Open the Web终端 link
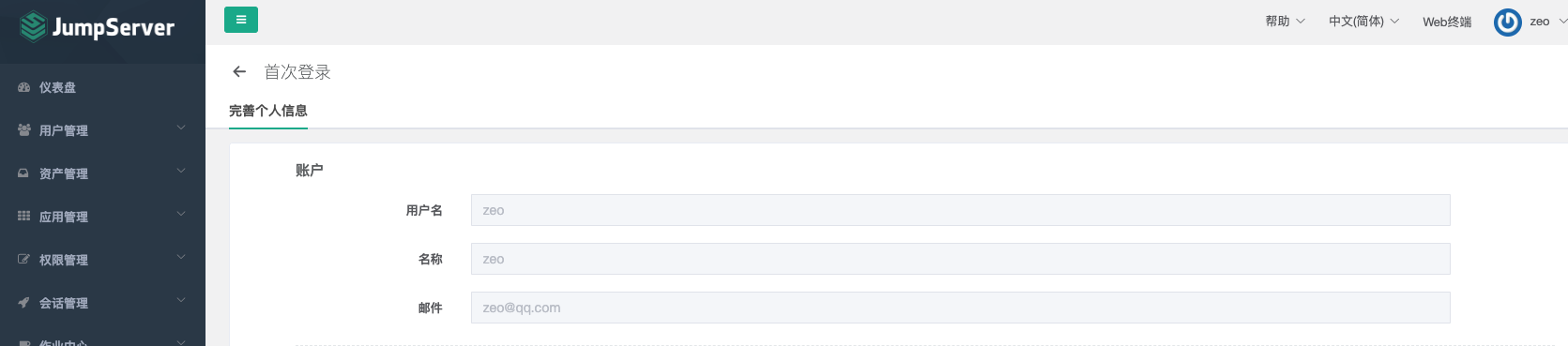Screen dimensions: 1568x346 point(1446,22)
